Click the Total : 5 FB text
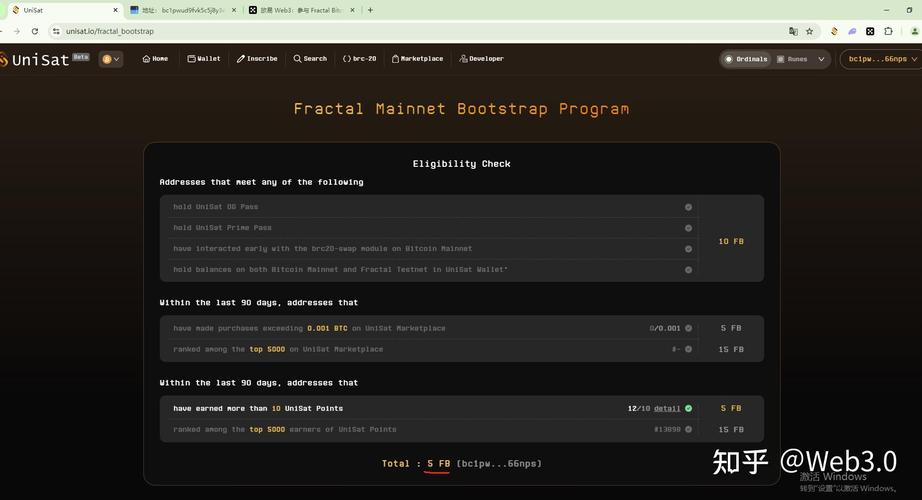This screenshot has height=500, width=922. click(416, 464)
